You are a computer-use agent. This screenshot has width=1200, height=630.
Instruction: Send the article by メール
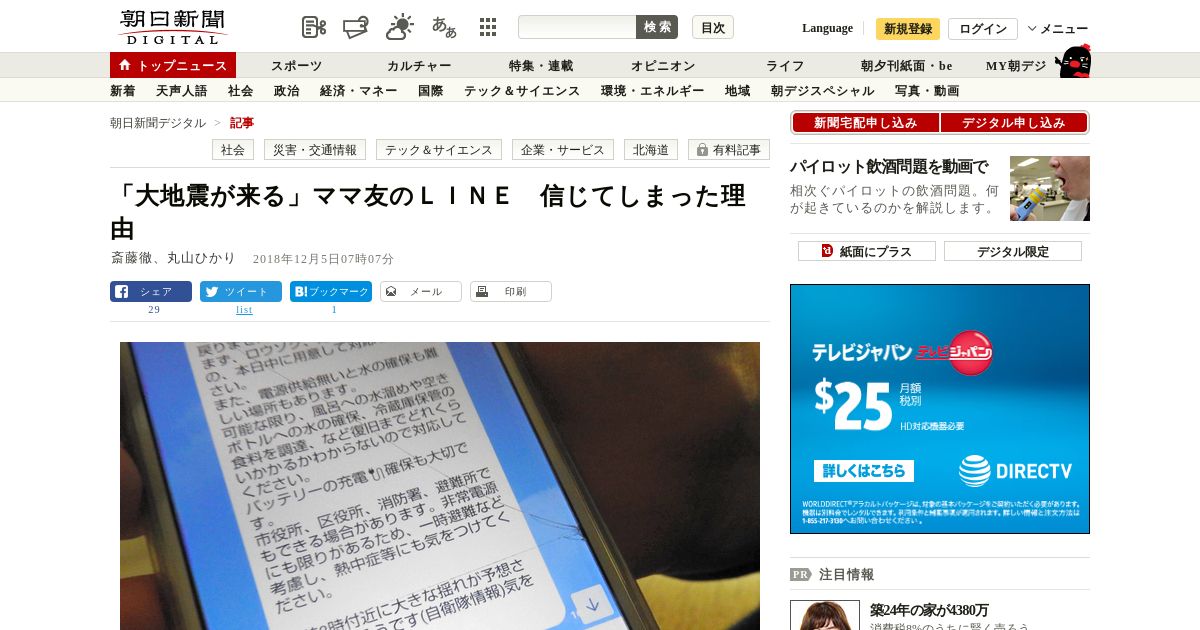point(421,292)
